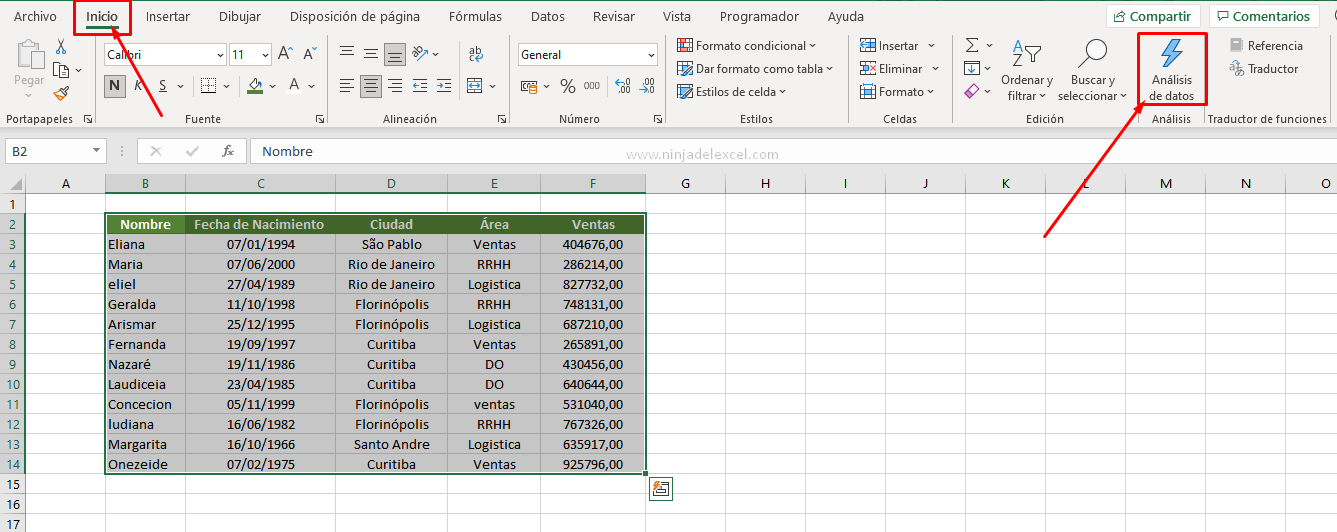Click the Traductor button
Screen dimensions: 1337x532
coord(1264,68)
